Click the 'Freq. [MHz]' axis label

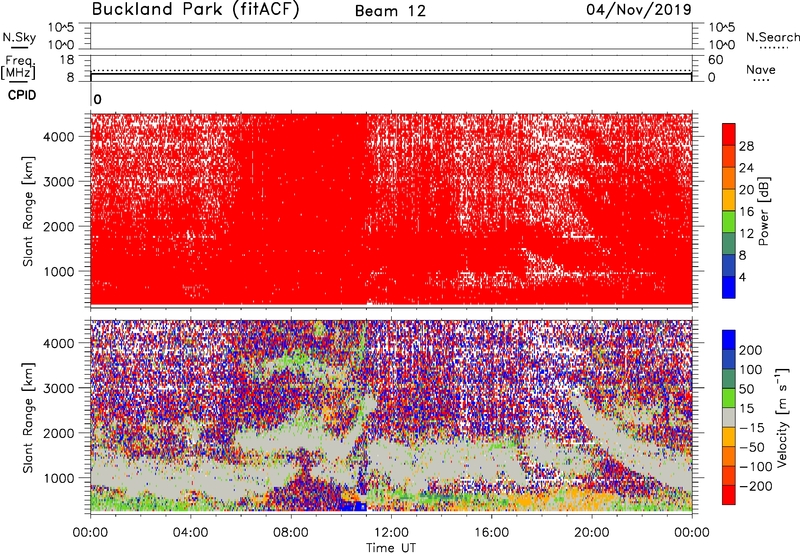pyautogui.click(x=18, y=67)
